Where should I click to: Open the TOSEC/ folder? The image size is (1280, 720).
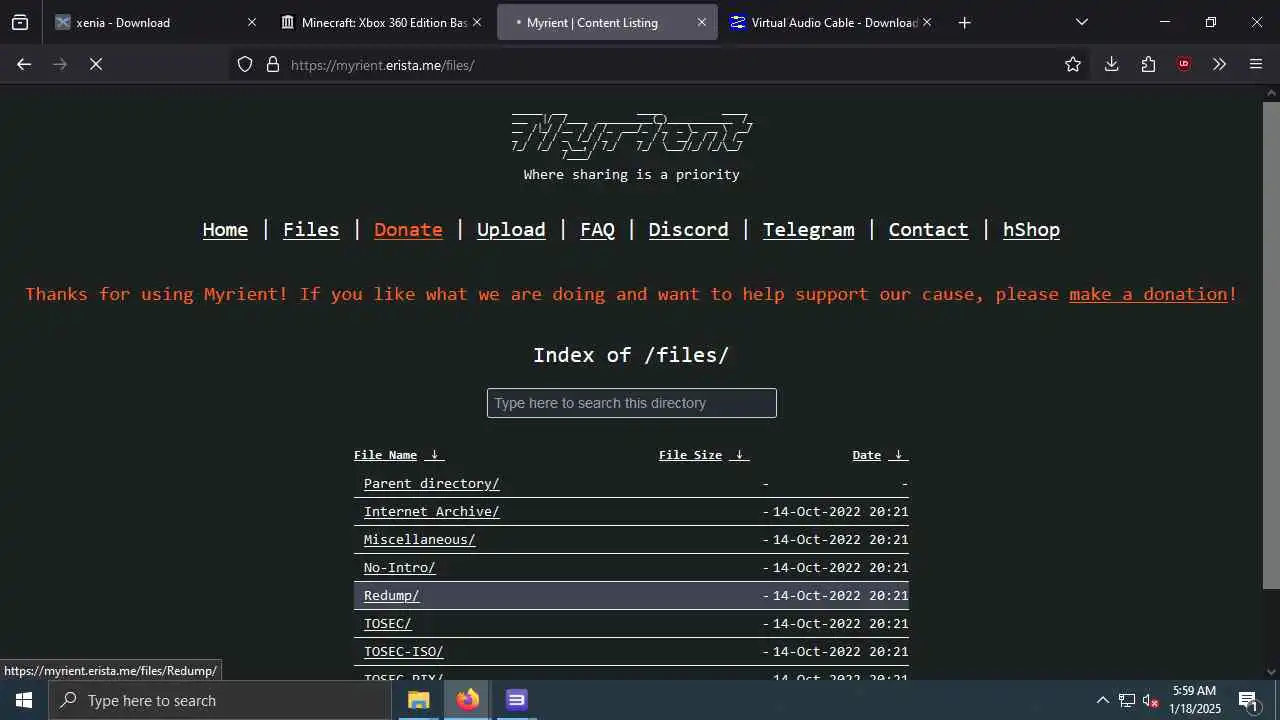[387, 623]
